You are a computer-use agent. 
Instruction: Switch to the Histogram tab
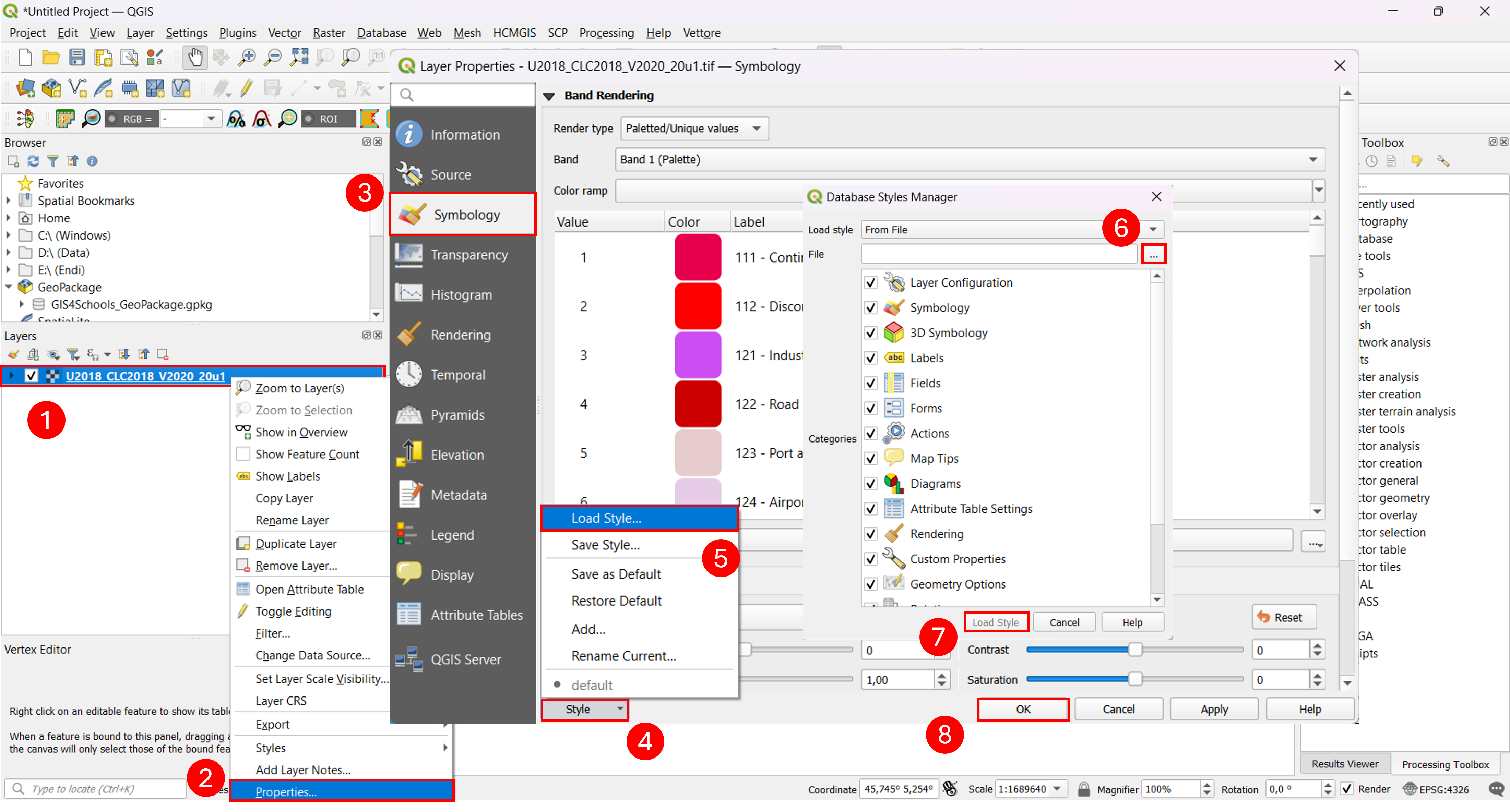pyautogui.click(x=463, y=295)
